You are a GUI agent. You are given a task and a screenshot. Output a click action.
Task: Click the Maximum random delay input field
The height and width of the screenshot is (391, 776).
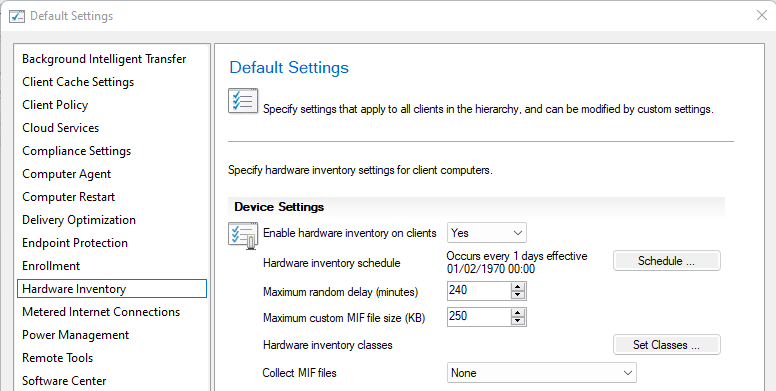(479, 291)
